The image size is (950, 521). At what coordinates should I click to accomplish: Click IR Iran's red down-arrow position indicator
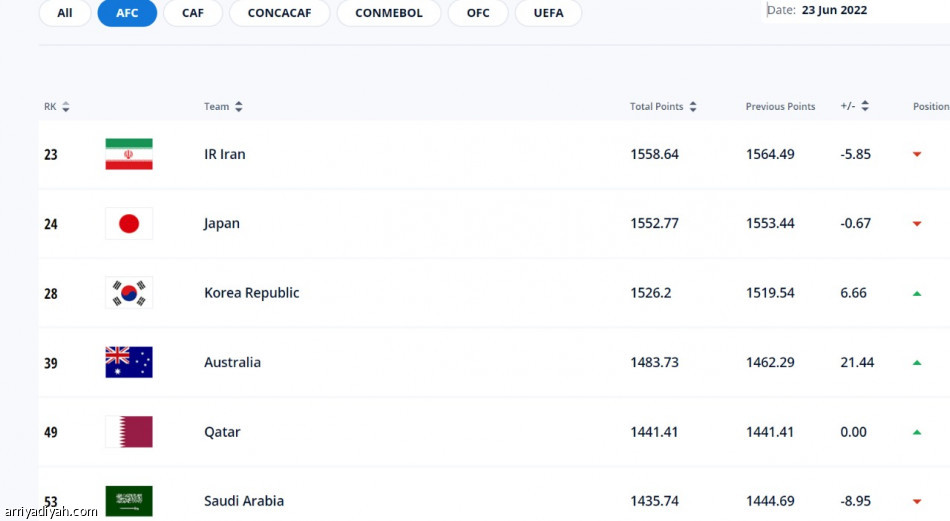[x=917, y=155]
